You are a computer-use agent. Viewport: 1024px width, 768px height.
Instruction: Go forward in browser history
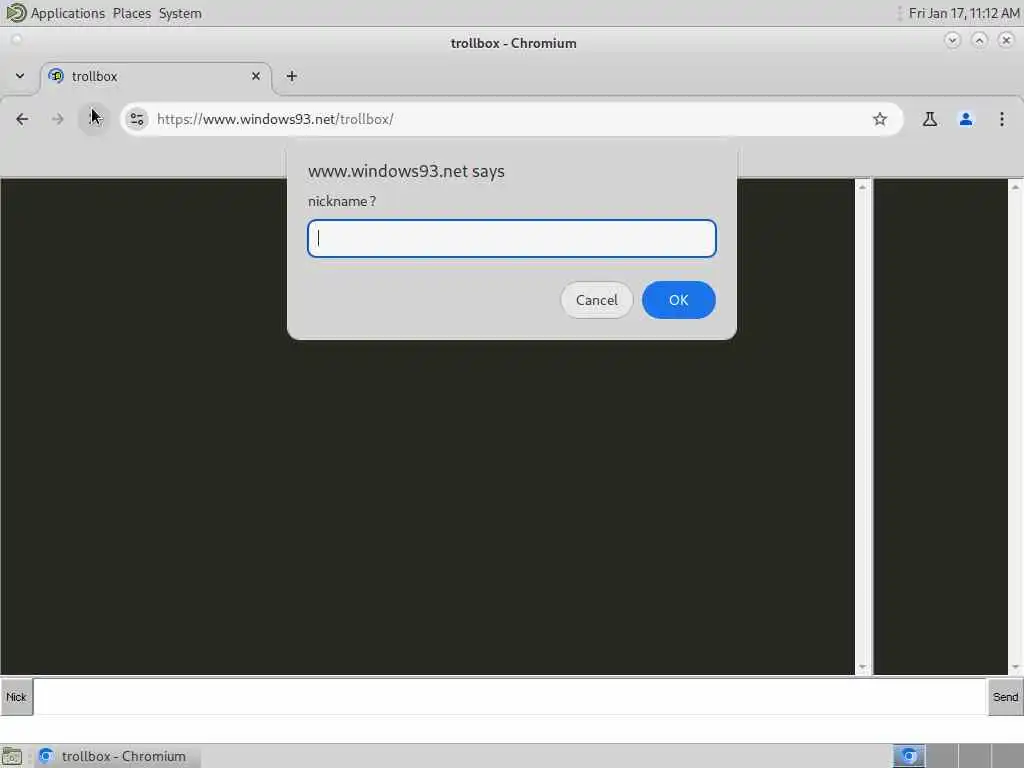57,119
